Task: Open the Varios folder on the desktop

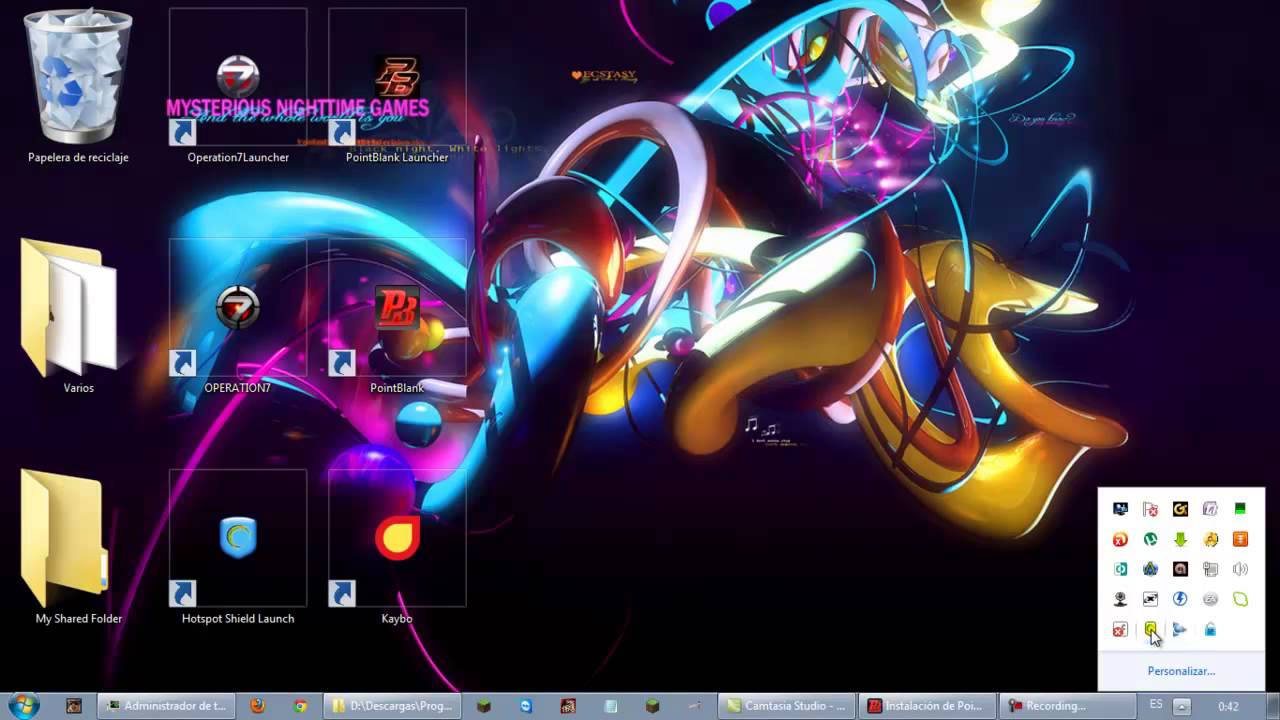Action: (x=78, y=315)
